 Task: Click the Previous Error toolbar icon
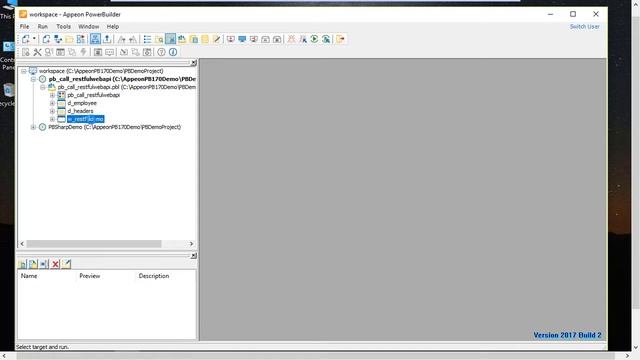(133, 39)
